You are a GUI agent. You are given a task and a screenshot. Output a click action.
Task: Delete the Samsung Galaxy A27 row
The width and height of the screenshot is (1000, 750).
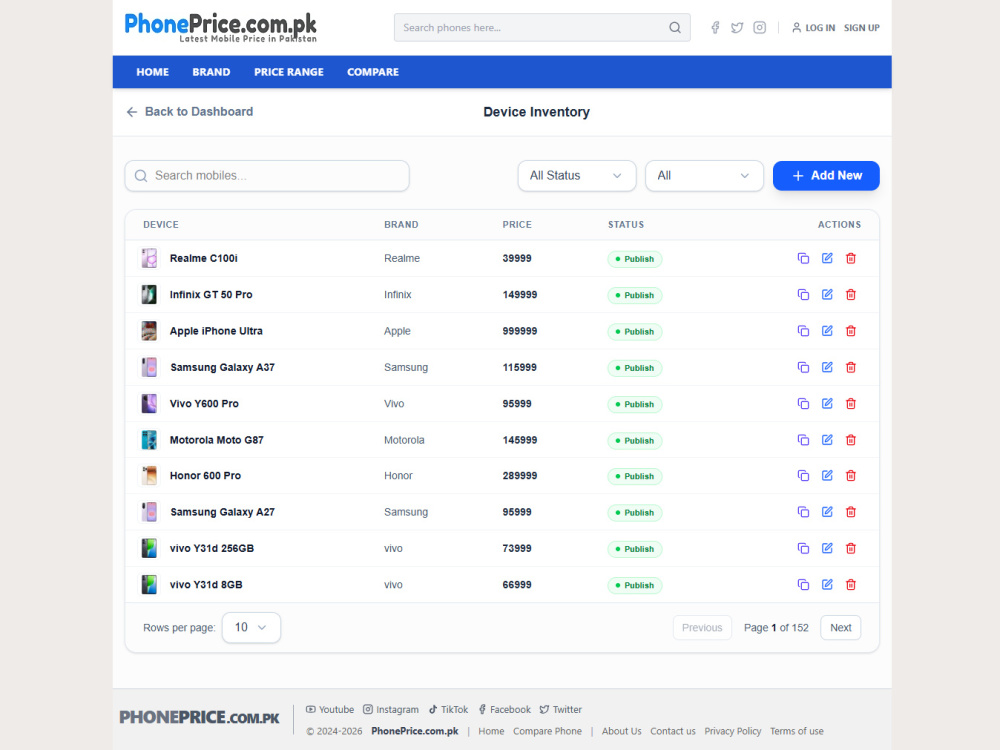(x=851, y=512)
